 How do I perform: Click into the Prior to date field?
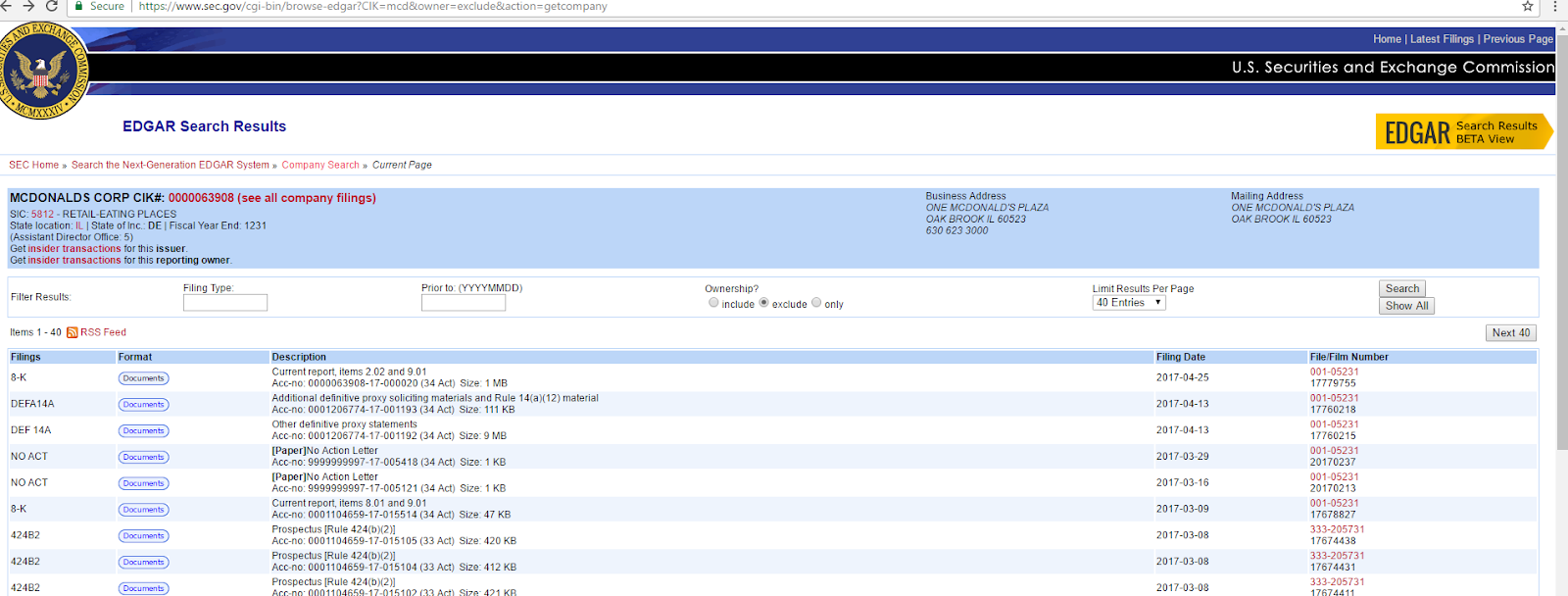(x=464, y=303)
